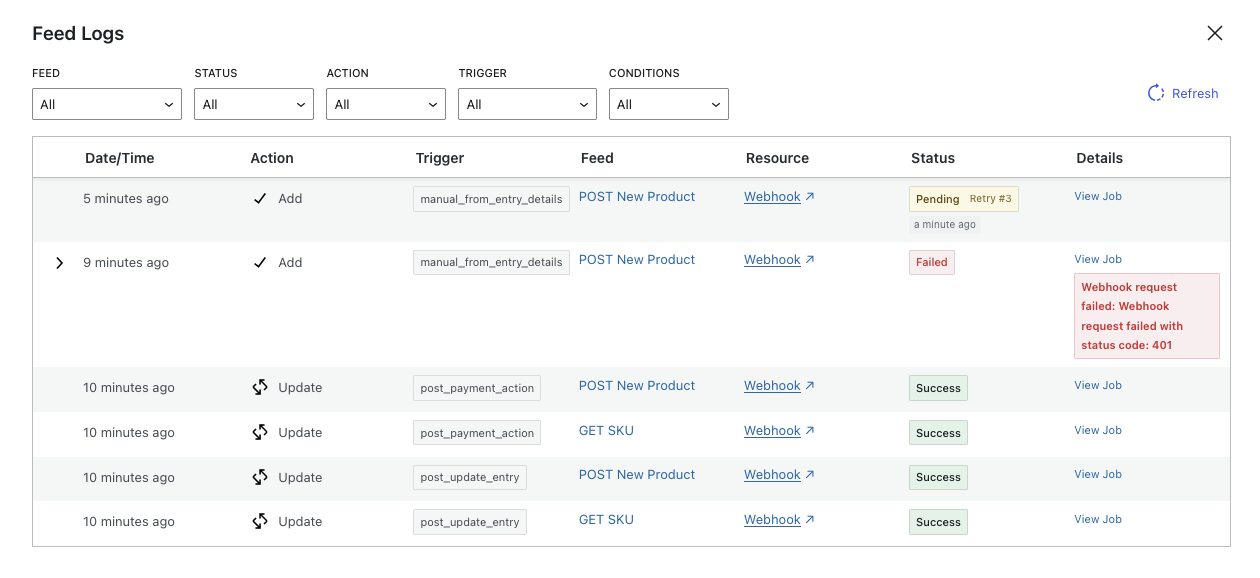Open the ACTION filter dropdown
The height and width of the screenshot is (578, 1260).
click(386, 104)
